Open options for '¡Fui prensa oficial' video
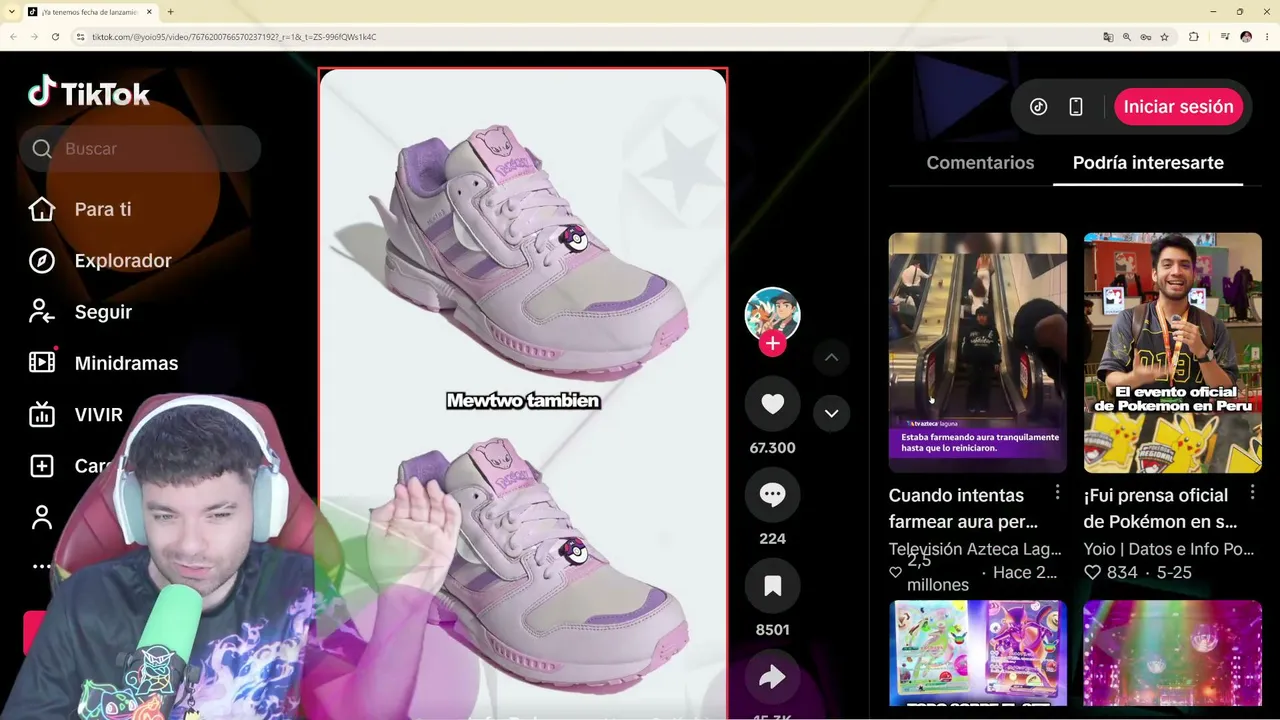 pos(1252,493)
